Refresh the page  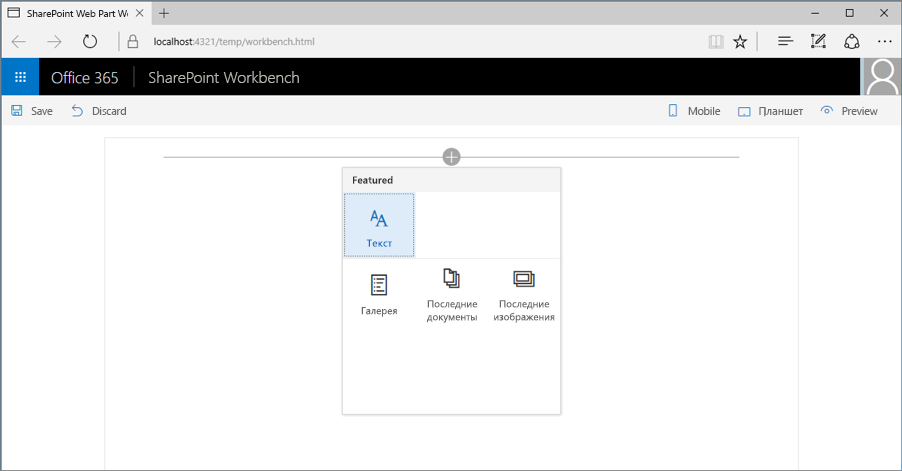point(90,41)
